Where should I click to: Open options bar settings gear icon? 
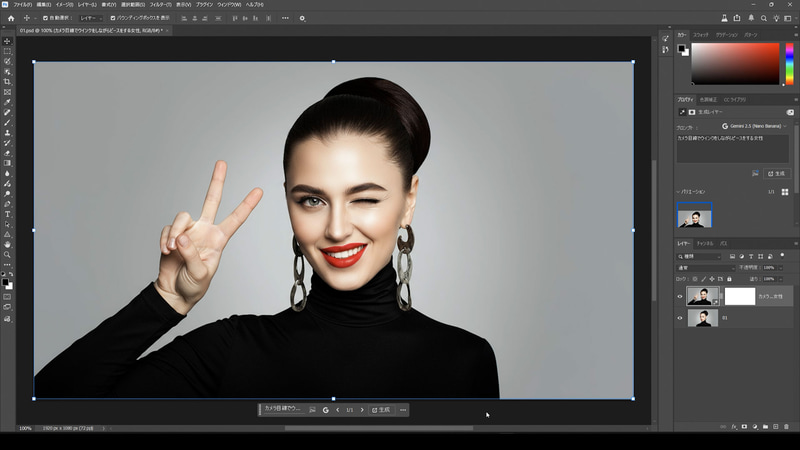(x=302, y=18)
